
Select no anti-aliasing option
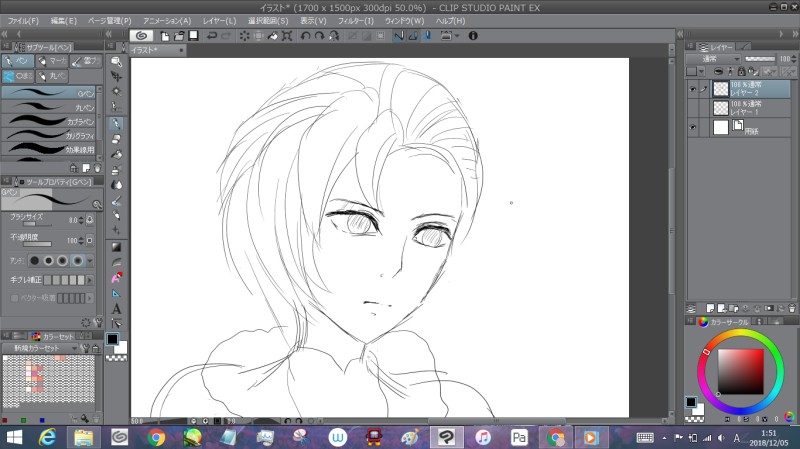[34, 261]
